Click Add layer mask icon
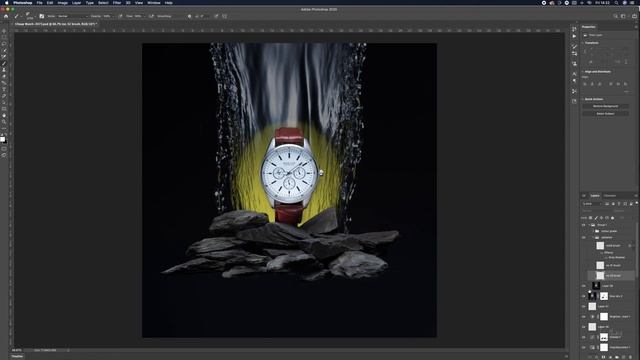Screen dimensions: 640x360 tap(603, 357)
